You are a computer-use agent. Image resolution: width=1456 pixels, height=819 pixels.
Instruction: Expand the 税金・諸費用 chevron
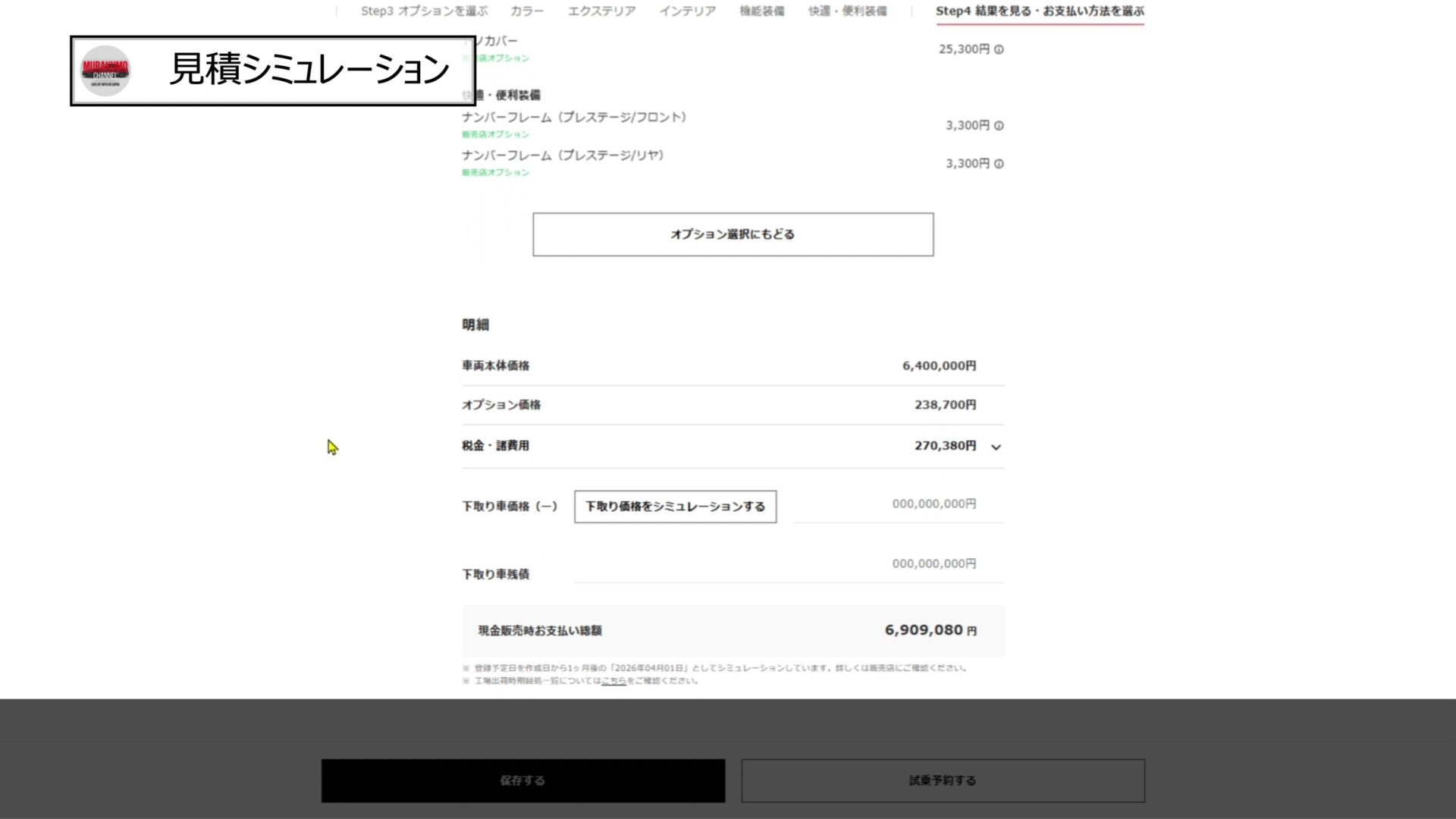pos(996,447)
